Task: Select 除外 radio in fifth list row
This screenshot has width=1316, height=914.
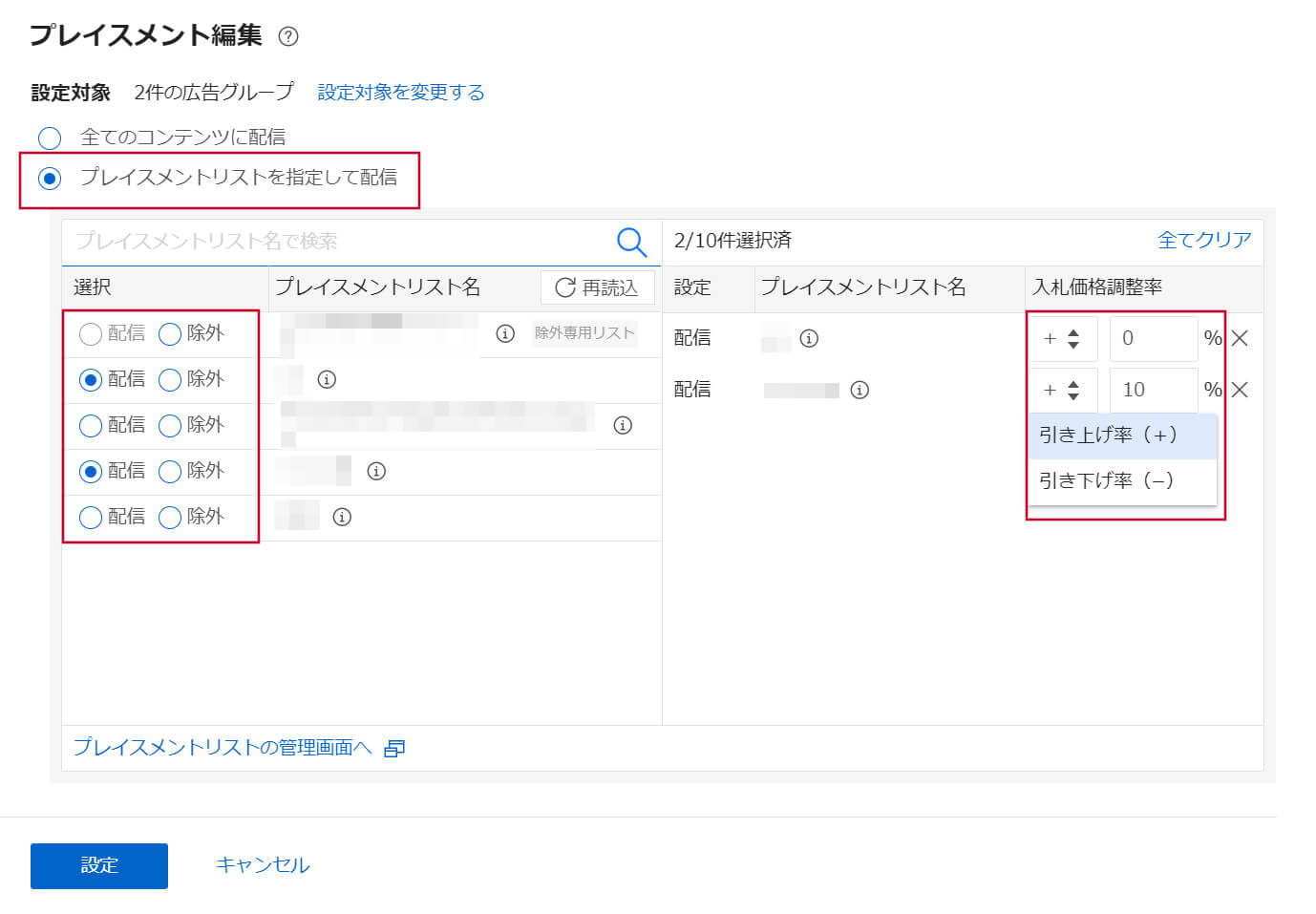Action: tap(170, 518)
